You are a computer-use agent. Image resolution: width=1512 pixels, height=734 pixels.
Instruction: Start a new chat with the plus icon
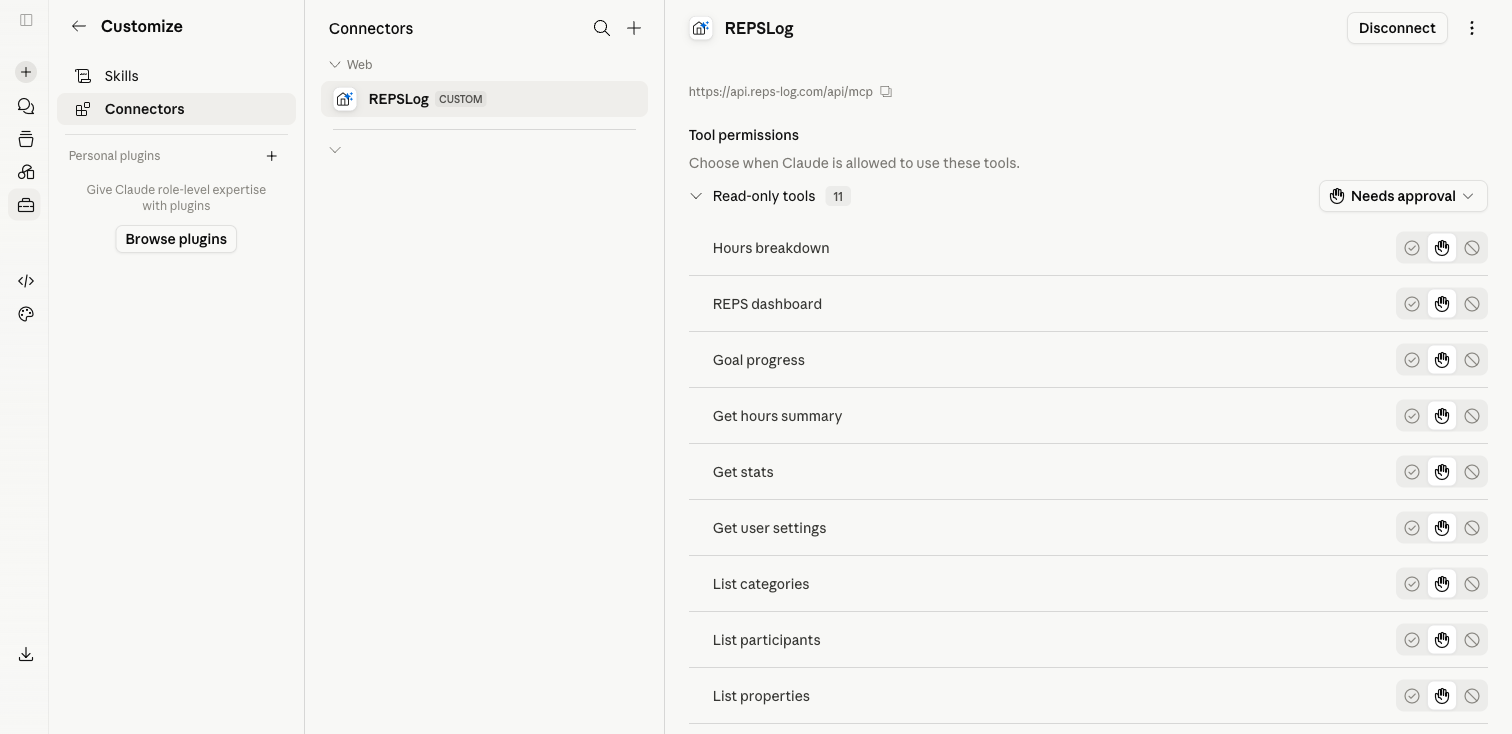coord(26,72)
